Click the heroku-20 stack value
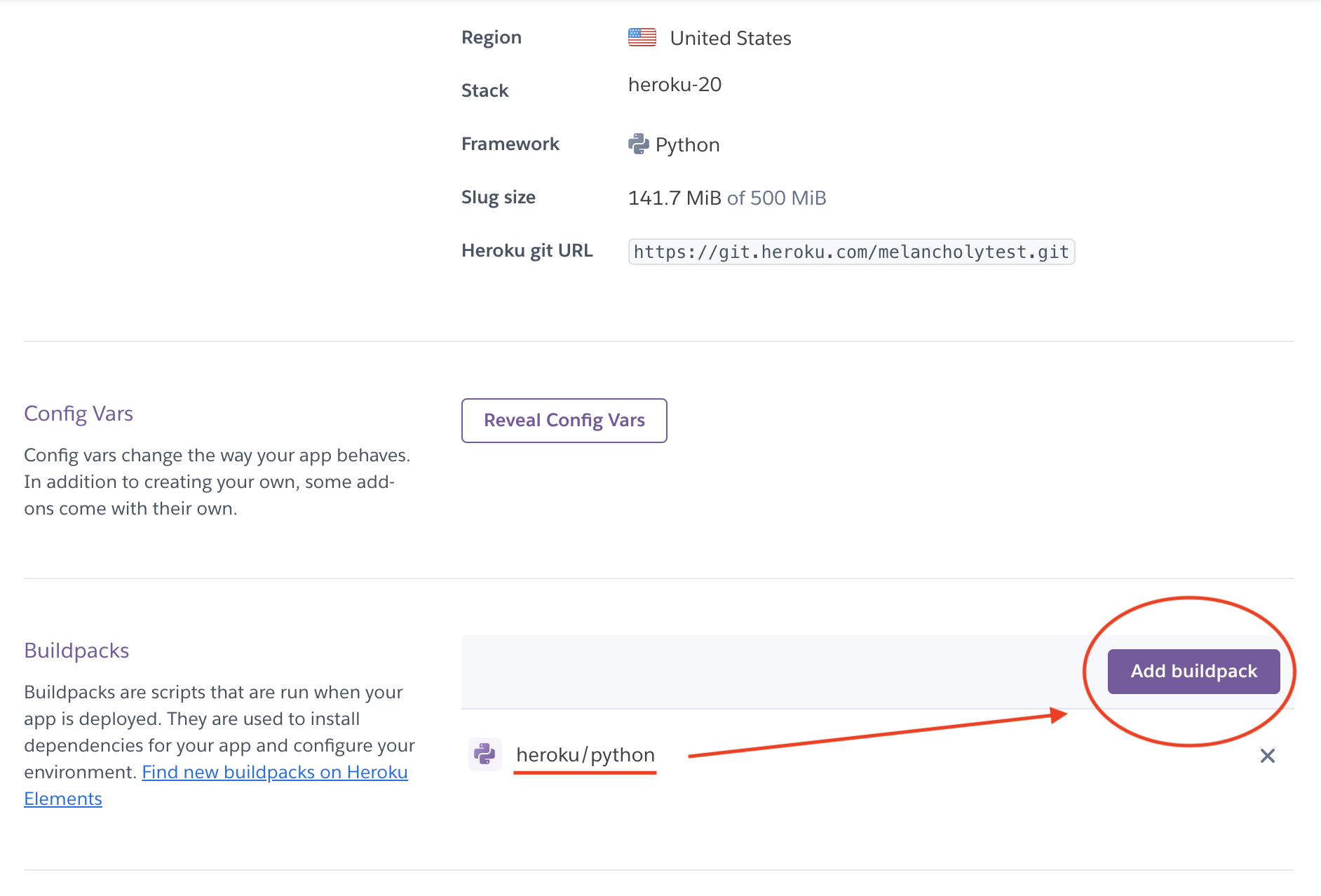Image resolution: width=1321 pixels, height=896 pixels. (675, 85)
